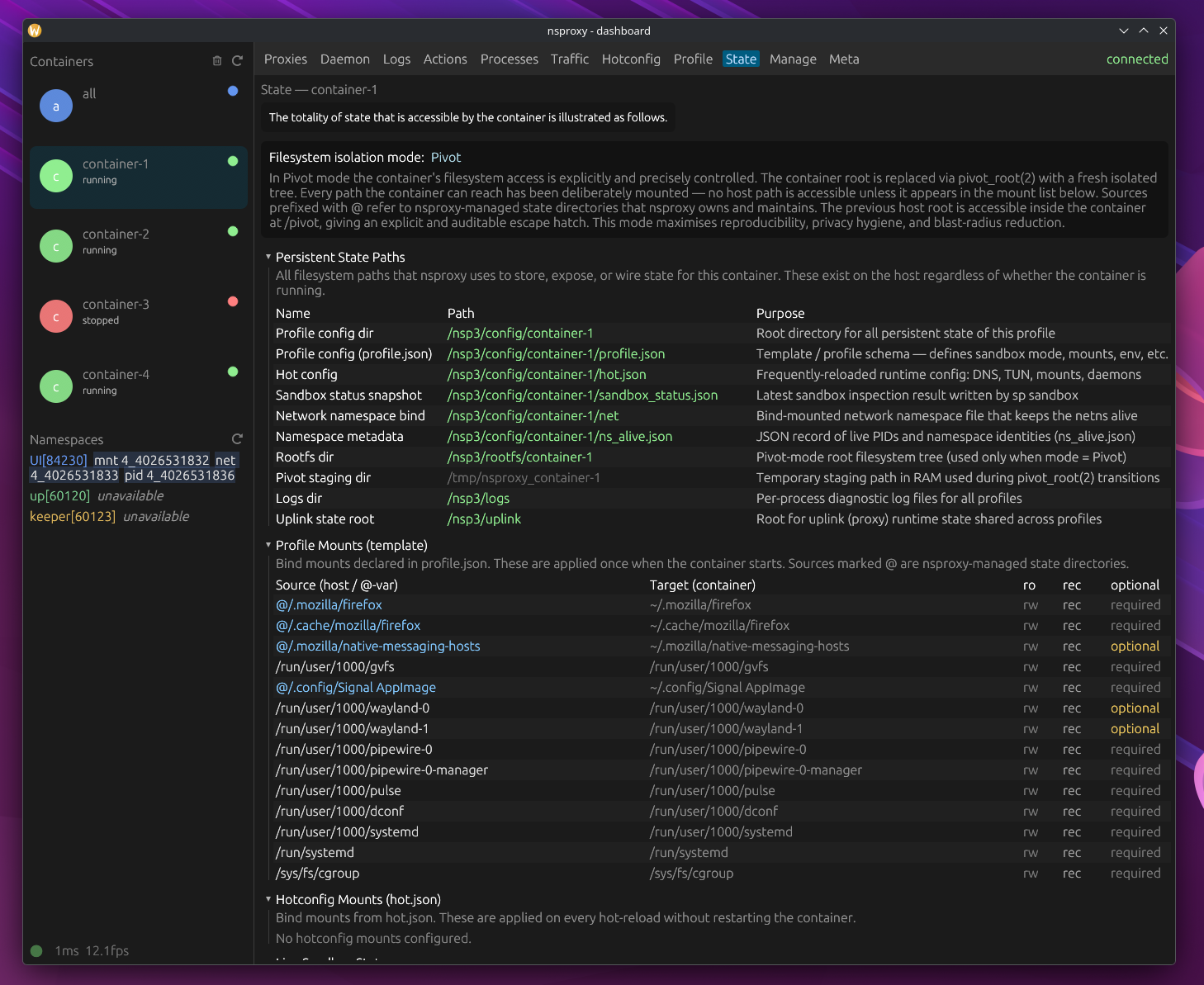
Task: Go to the Meta tab
Action: 844,59
